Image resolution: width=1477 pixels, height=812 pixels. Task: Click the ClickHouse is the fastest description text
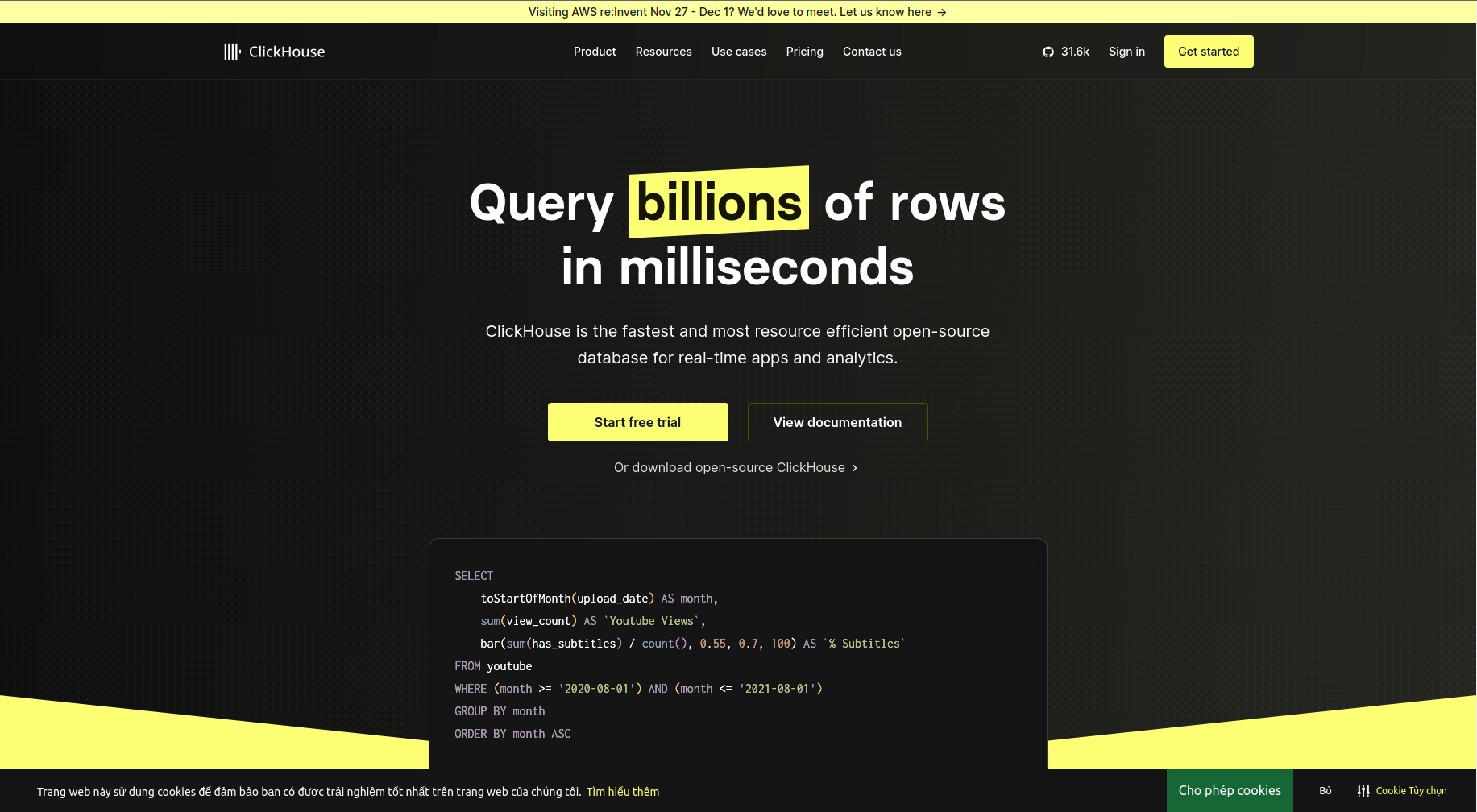click(738, 344)
